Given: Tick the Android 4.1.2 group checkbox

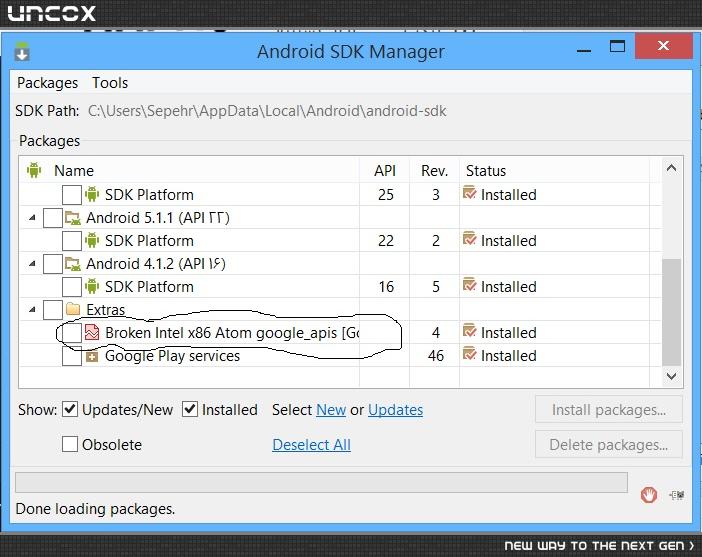Looking at the screenshot, I should pyautogui.click(x=52, y=264).
